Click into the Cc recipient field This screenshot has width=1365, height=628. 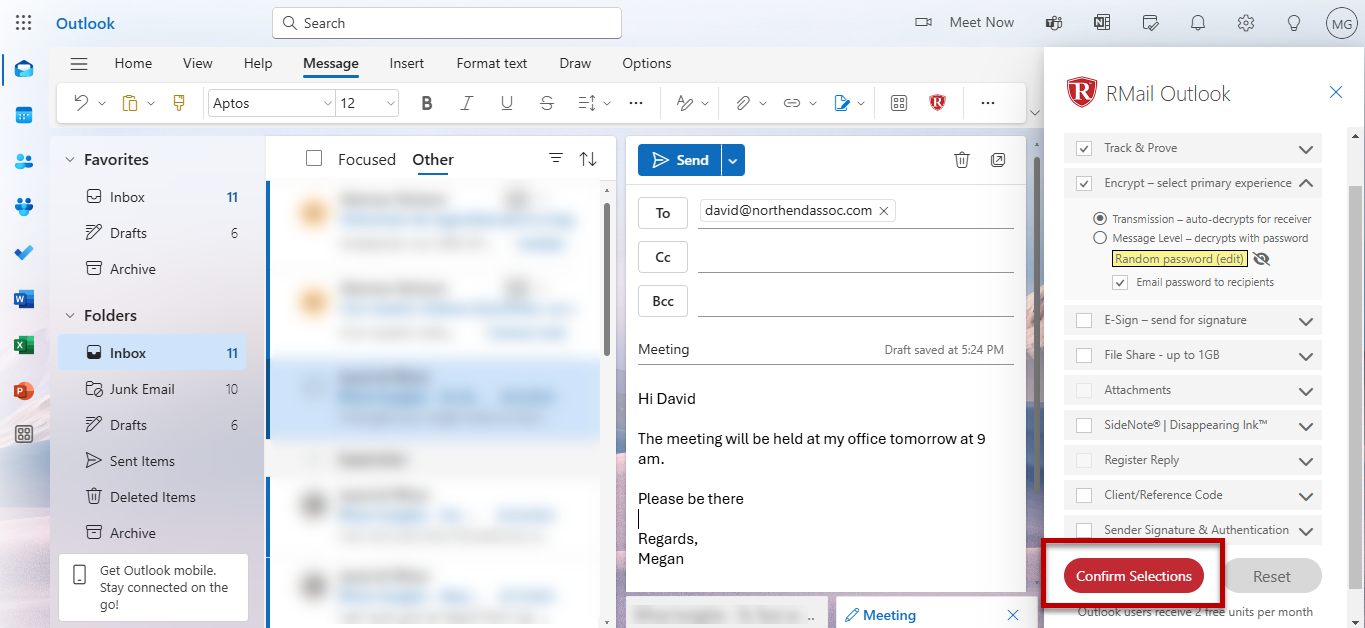coord(855,257)
